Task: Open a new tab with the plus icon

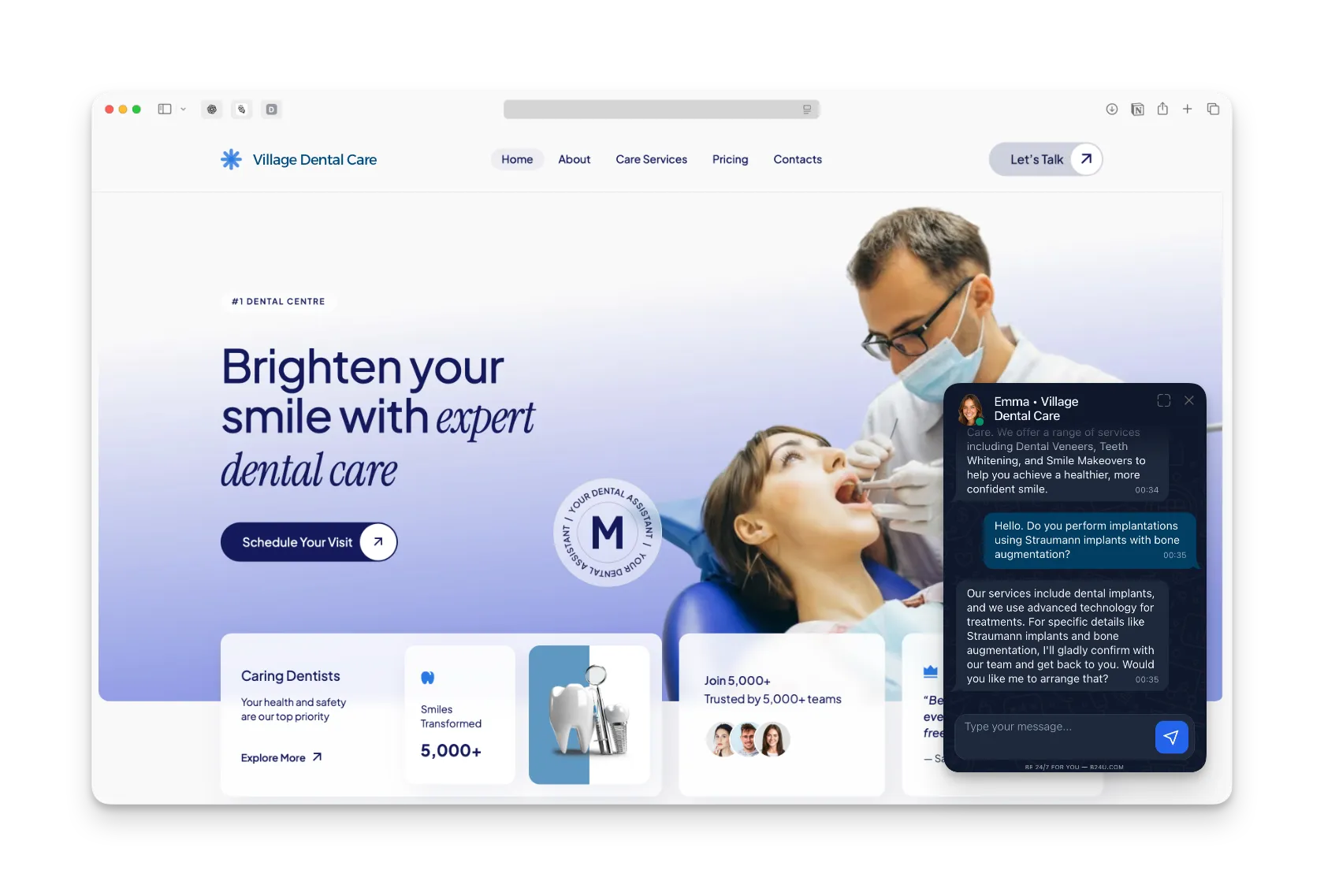Action: 1188,110
